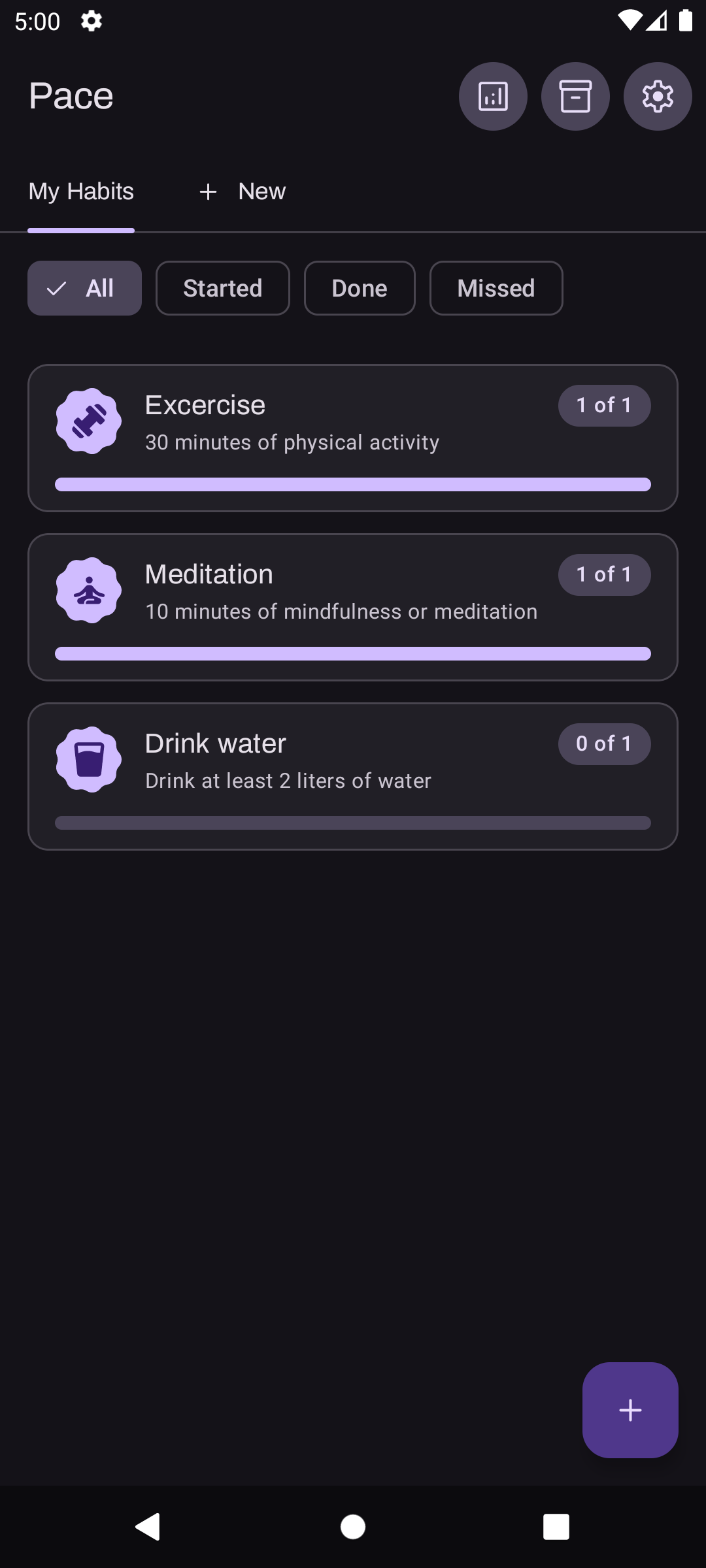Enable the Done filter chip
706x1568 pixels.
pyautogui.click(x=360, y=288)
